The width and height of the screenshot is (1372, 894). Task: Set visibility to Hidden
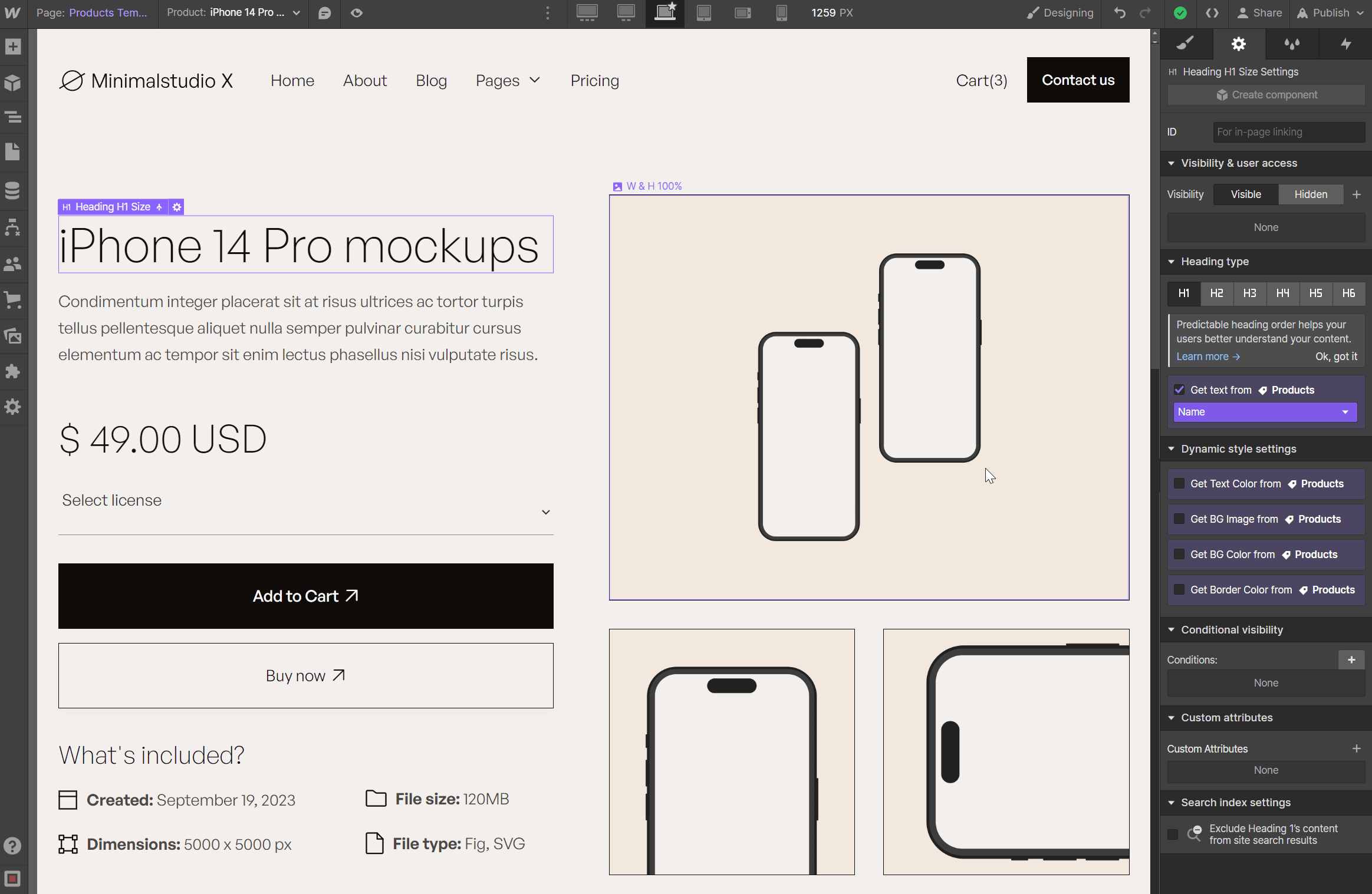click(x=1310, y=194)
